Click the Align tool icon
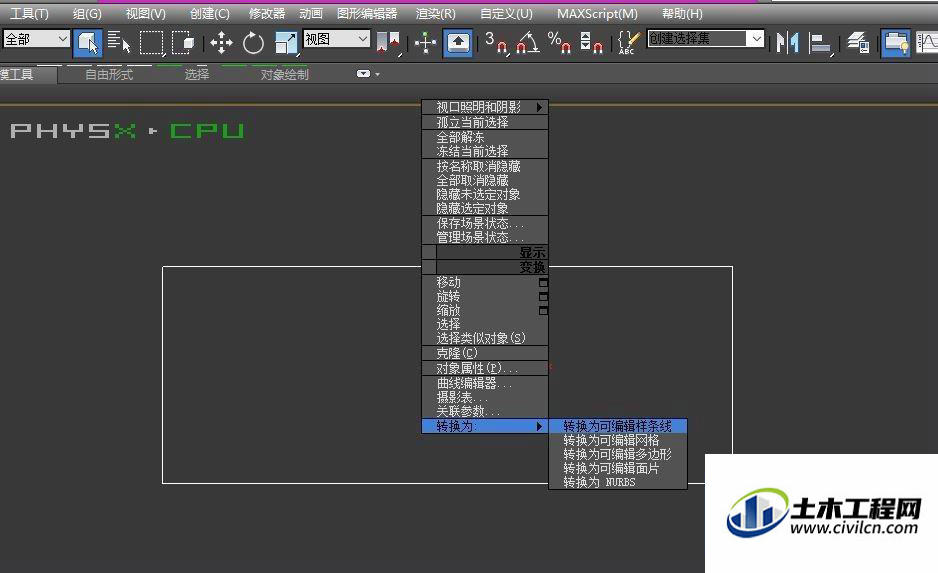Viewport: 938px width, 573px height. [820, 42]
